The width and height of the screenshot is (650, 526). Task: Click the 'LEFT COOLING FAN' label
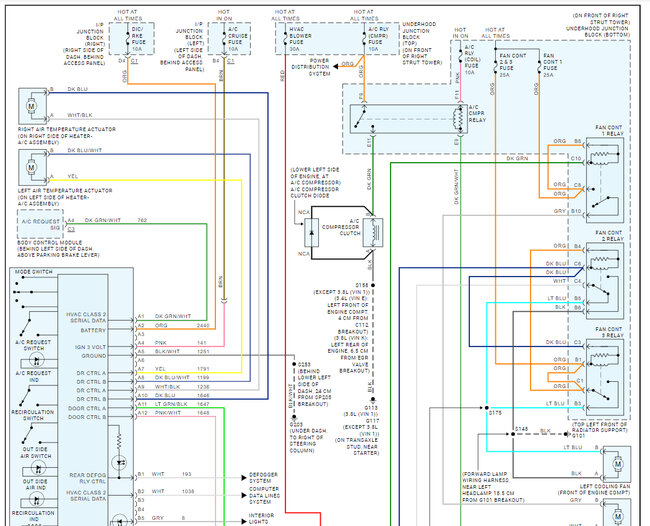pyautogui.click(x=605, y=486)
